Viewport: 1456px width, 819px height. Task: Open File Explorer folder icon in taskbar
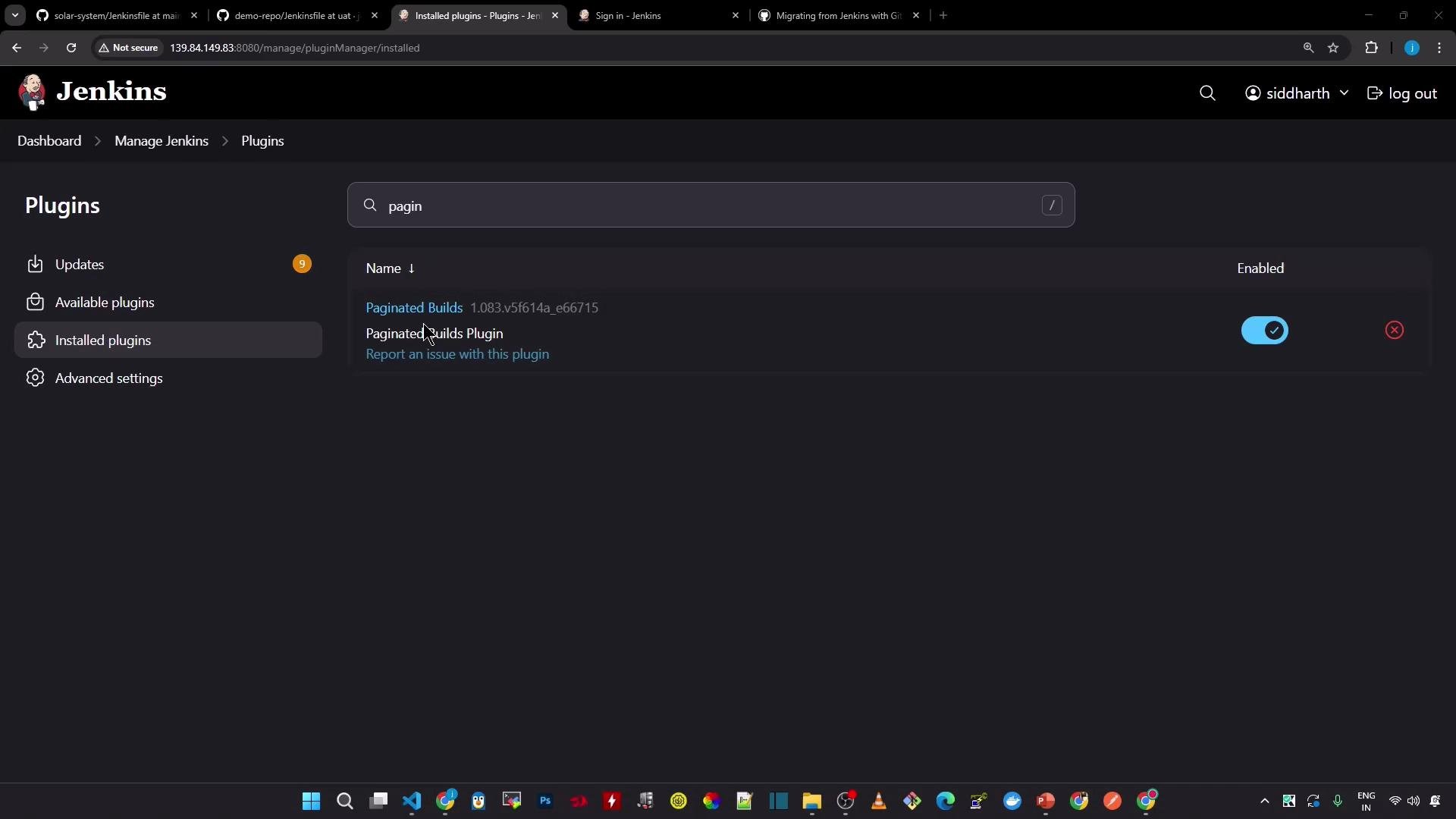pyautogui.click(x=812, y=801)
